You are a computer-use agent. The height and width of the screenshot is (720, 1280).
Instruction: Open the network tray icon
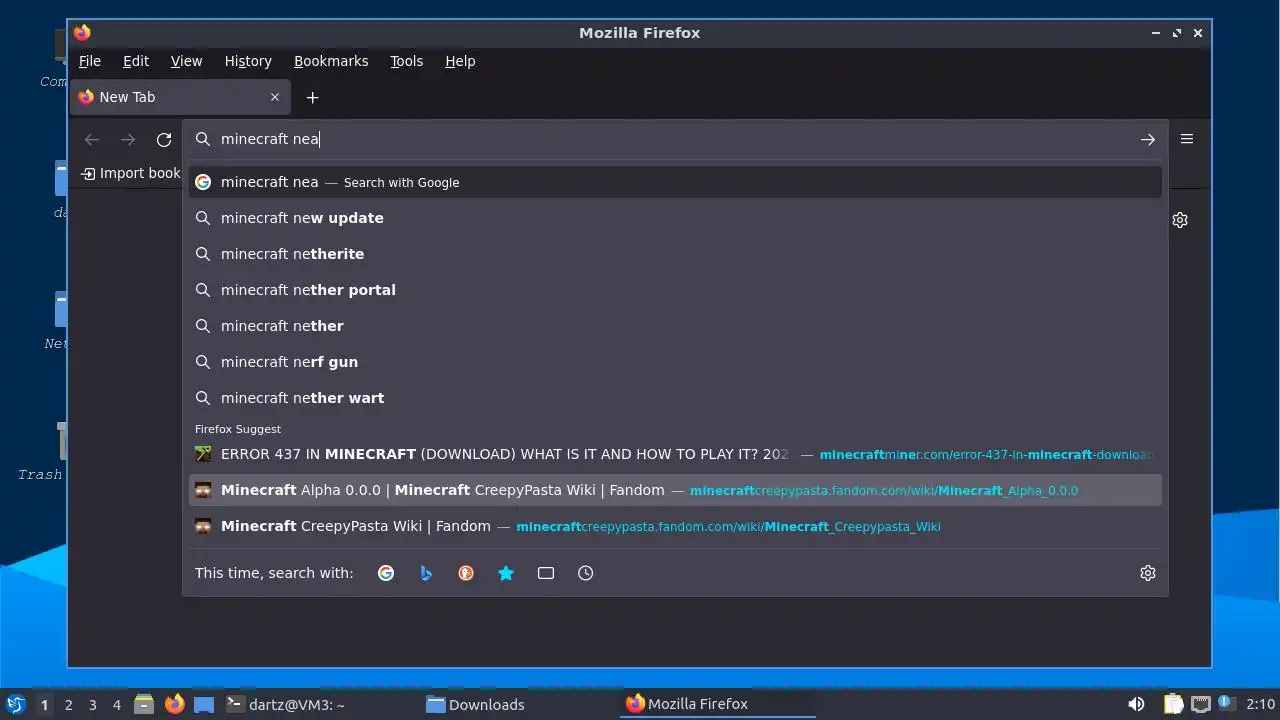[1201, 704]
